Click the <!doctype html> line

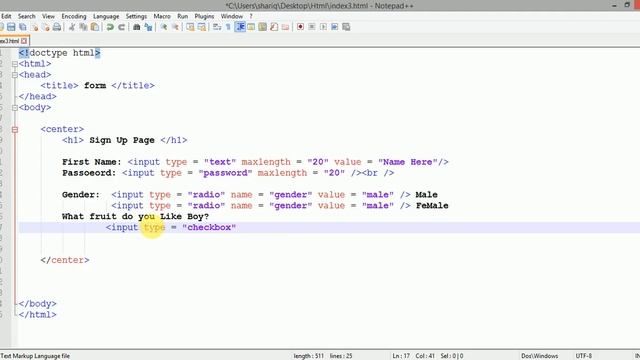(x=60, y=53)
